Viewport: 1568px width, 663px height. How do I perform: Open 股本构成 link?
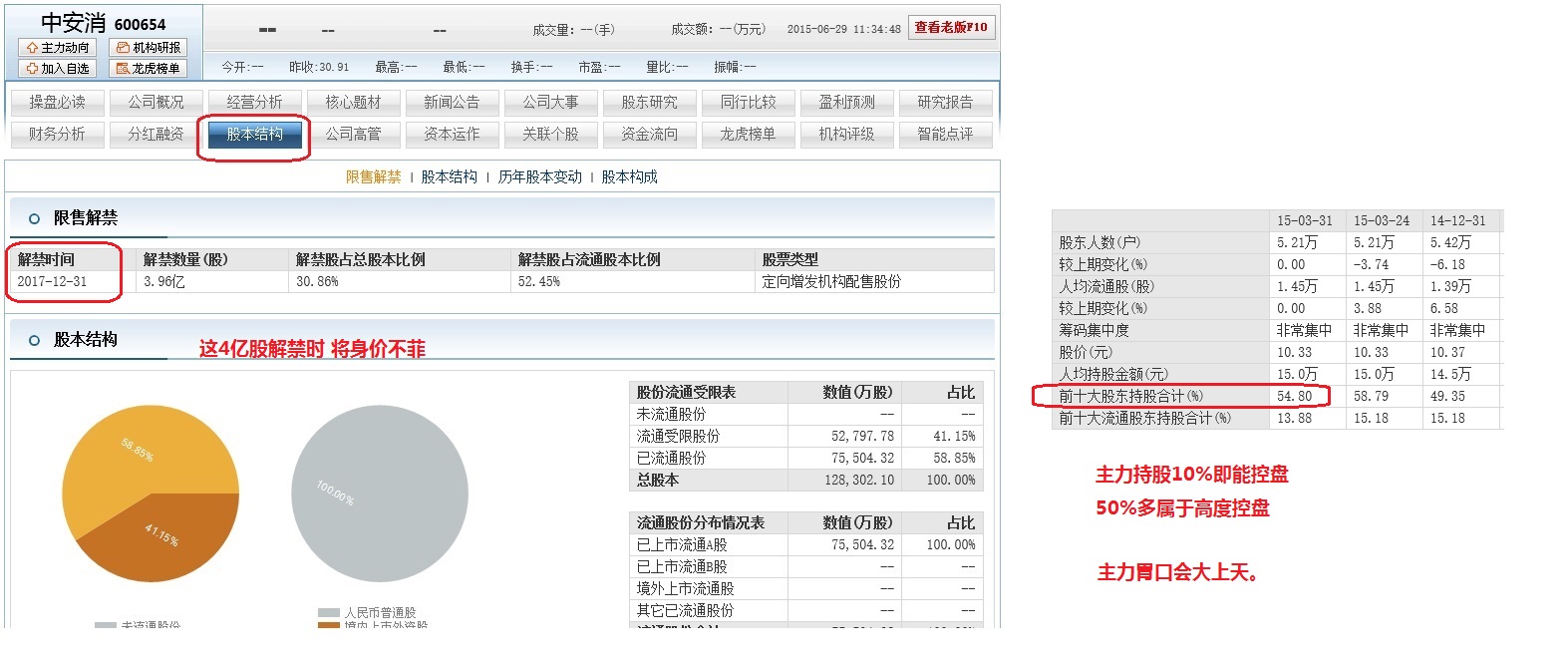pyautogui.click(x=629, y=176)
